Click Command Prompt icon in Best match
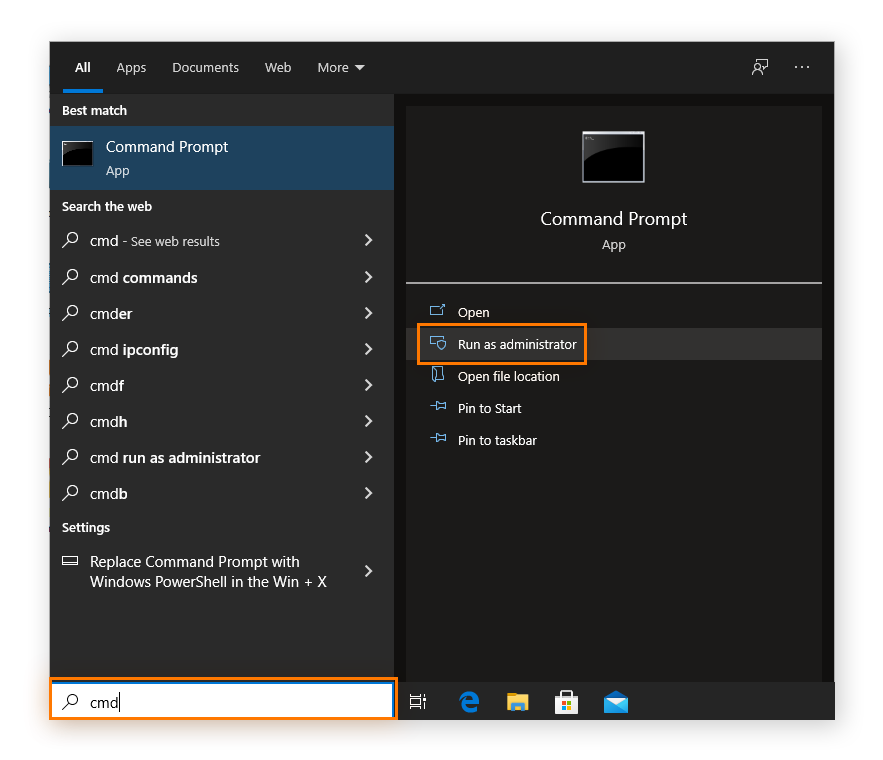 point(78,154)
